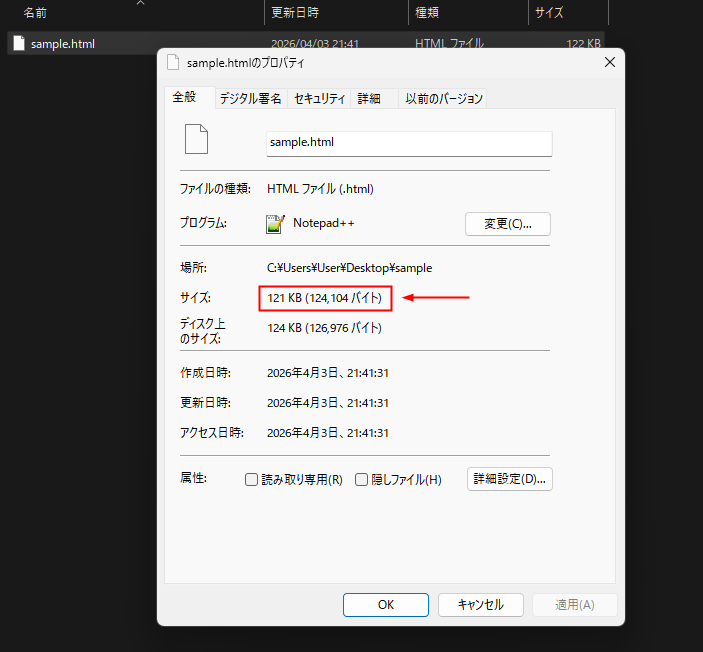Screen dimensions: 703x652
Task: Toggle the 隠しファイル(H) checkbox
Action: (361, 479)
